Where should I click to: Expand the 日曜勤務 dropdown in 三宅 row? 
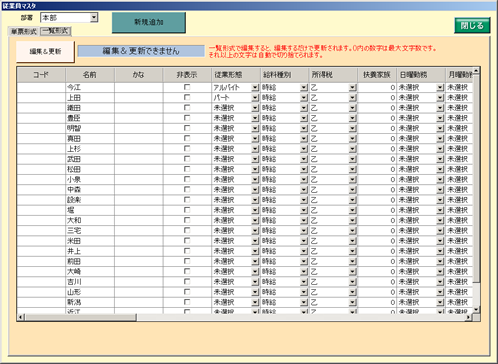[440, 231]
